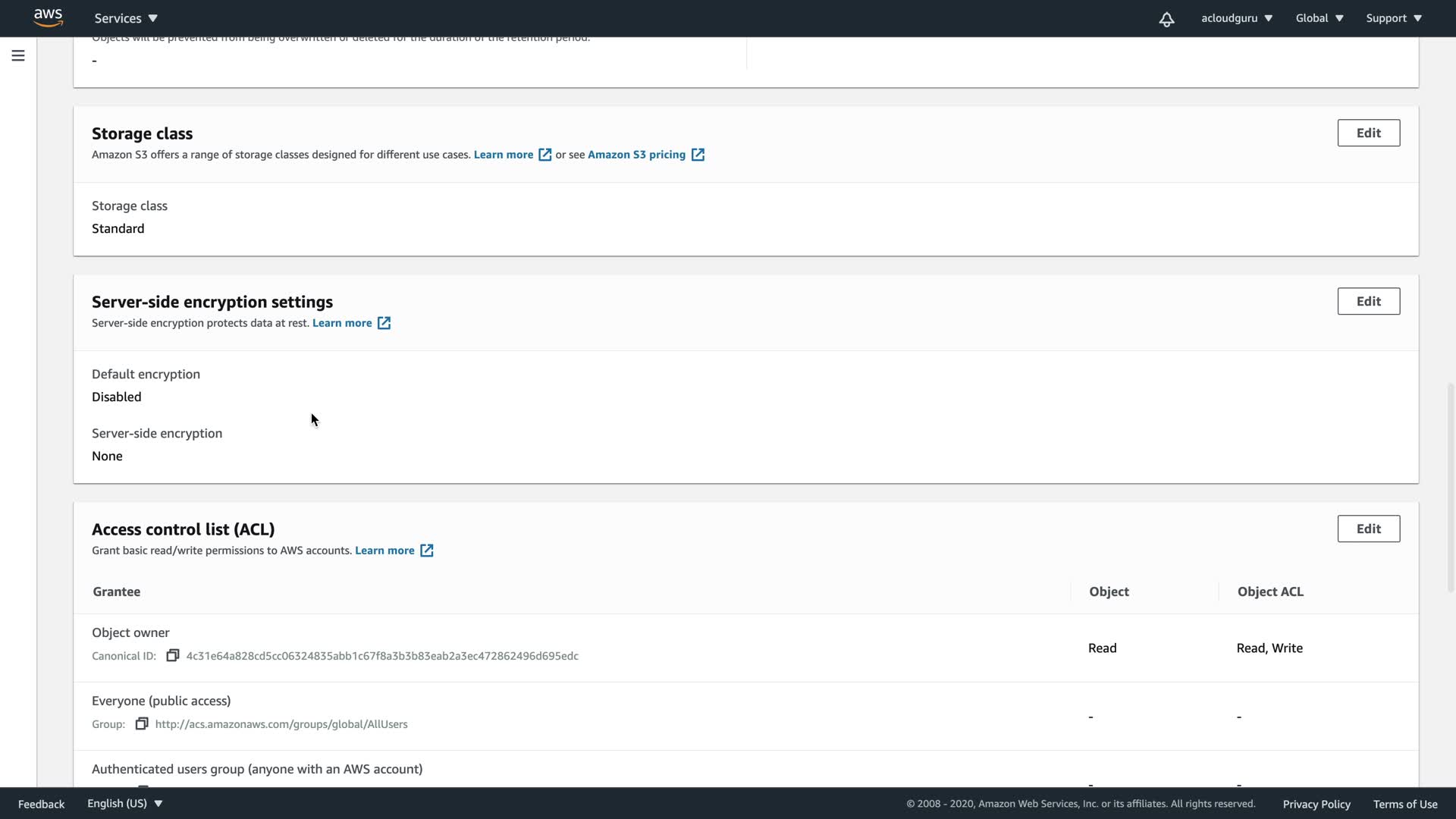Open the Support menu
The height and width of the screenshot is (819, 1456).
point(1394,18)
